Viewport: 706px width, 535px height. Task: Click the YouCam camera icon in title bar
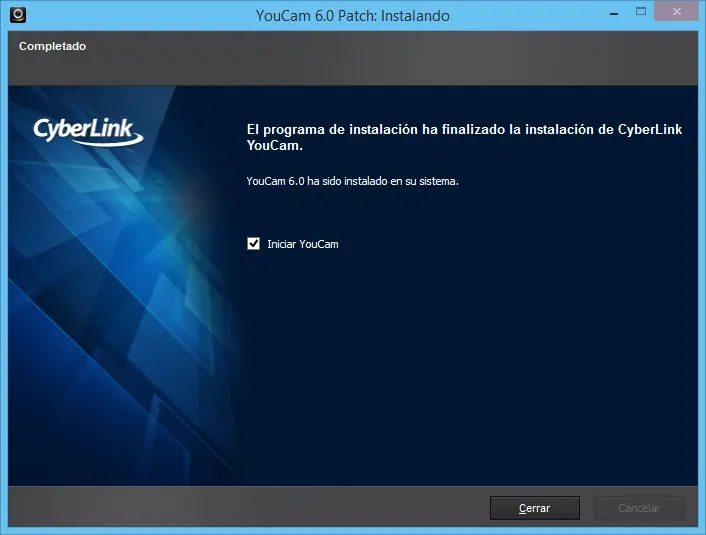point(18,14)
